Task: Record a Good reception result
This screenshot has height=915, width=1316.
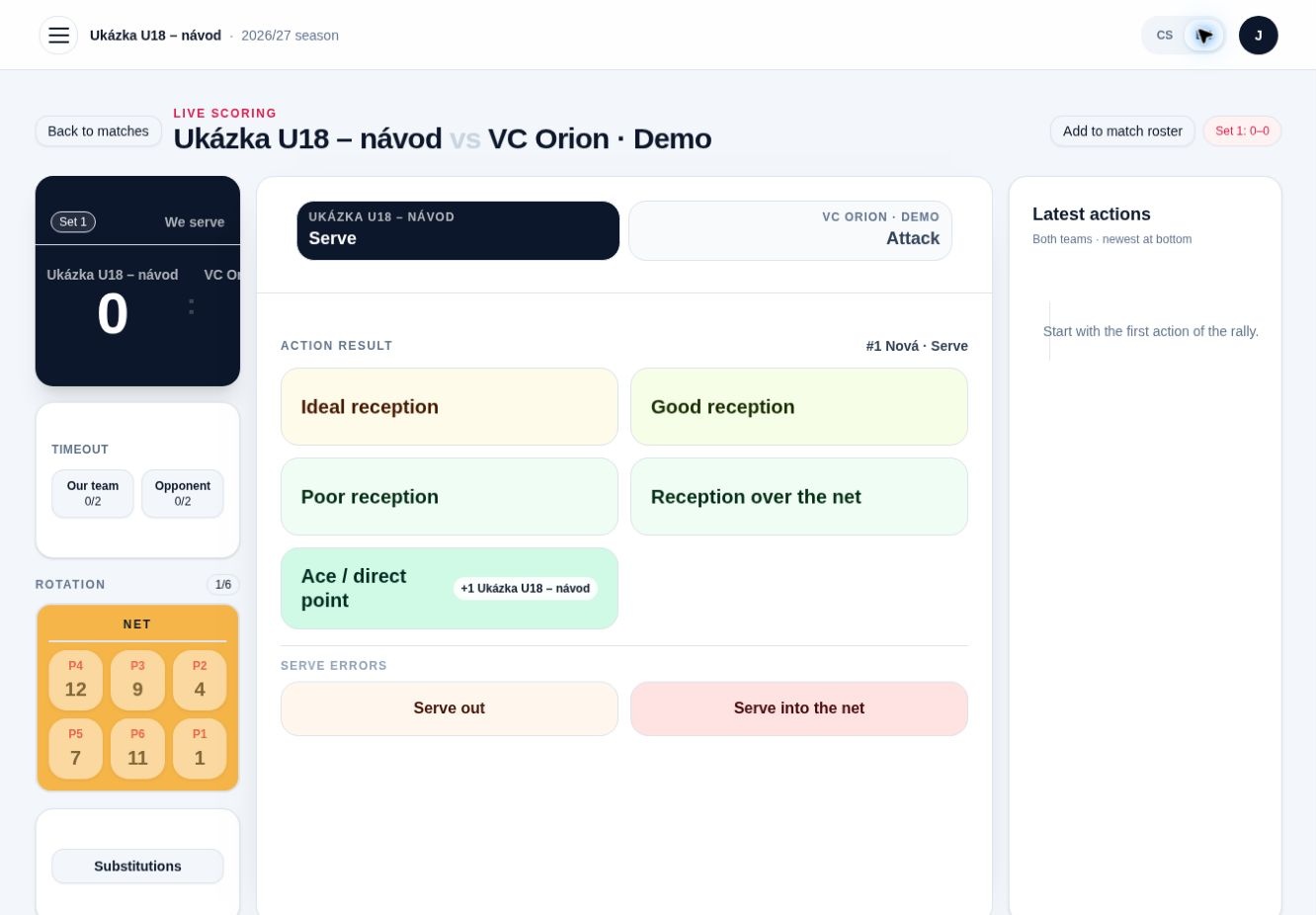Action: click(x=799, y=407)
